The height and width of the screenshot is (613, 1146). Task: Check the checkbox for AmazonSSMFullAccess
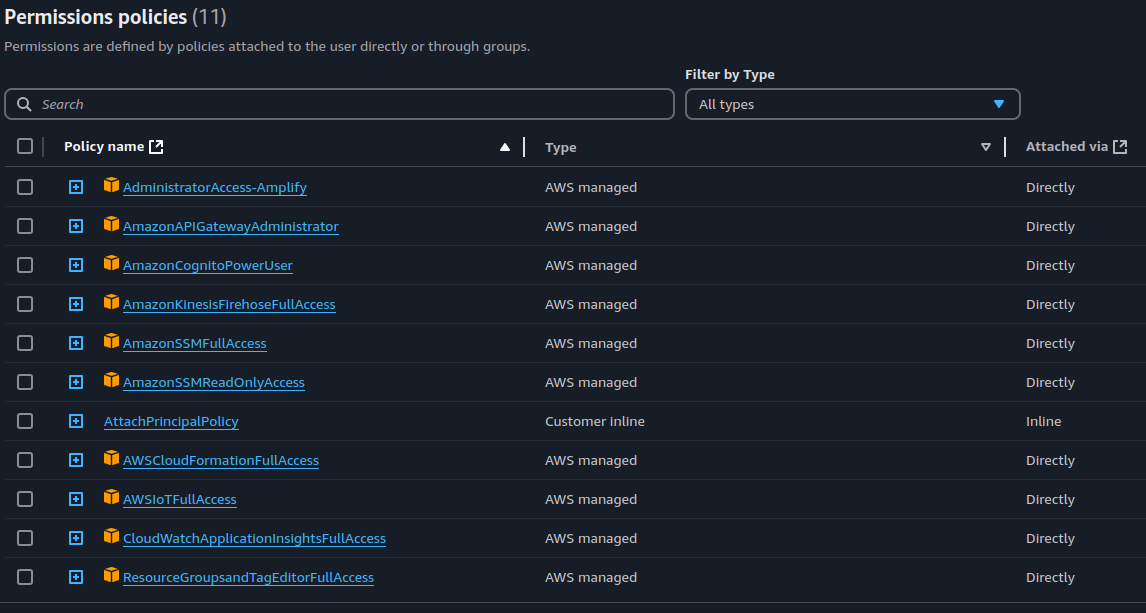25,342
